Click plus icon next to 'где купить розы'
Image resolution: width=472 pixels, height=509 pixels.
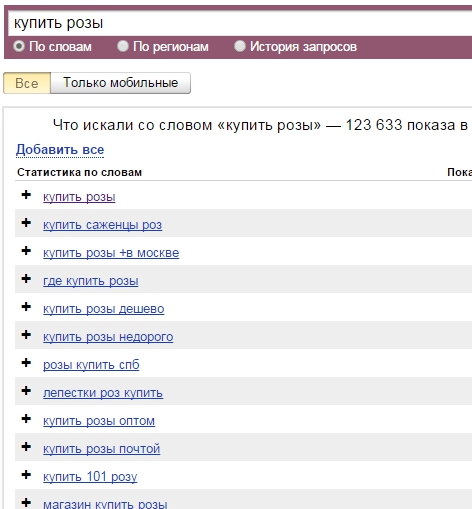(x=26, y=279)
